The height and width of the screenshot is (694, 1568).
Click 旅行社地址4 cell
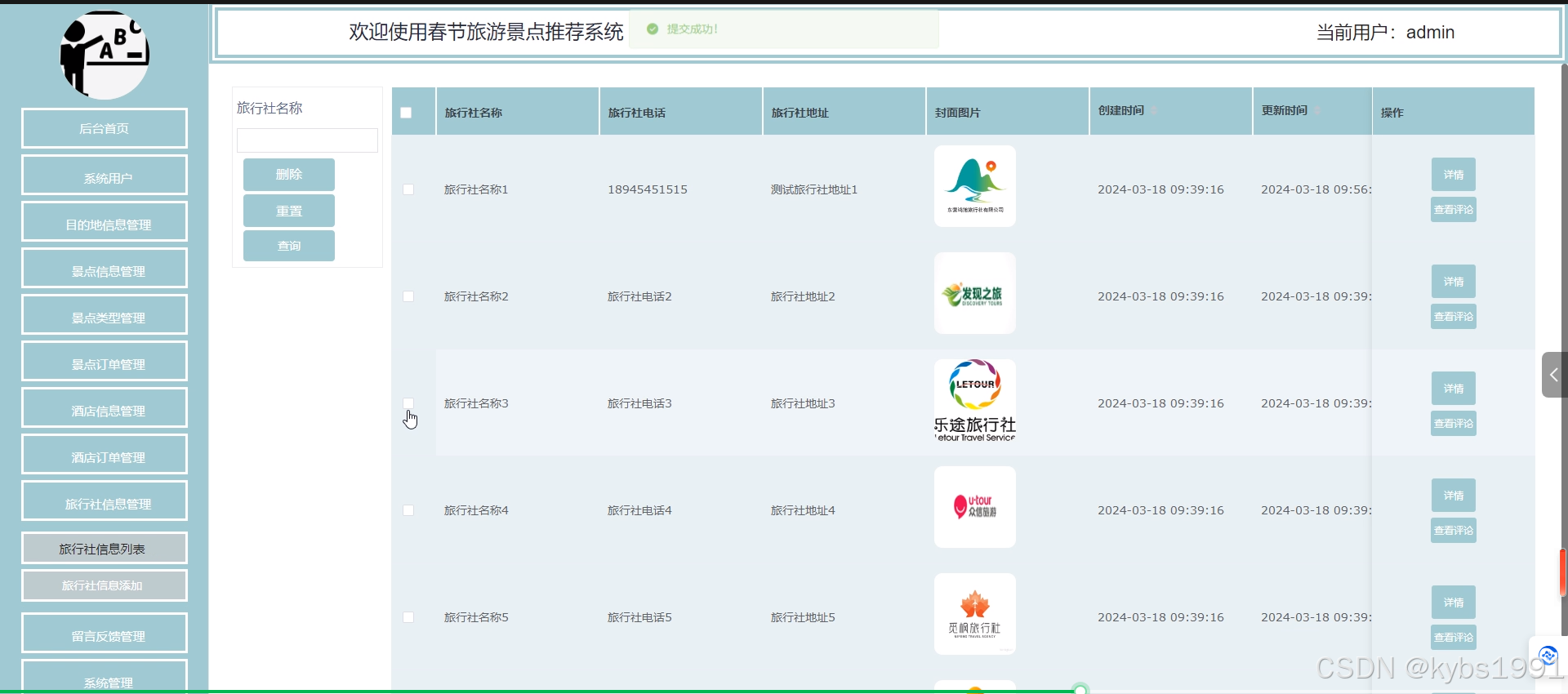click(803, 510)
